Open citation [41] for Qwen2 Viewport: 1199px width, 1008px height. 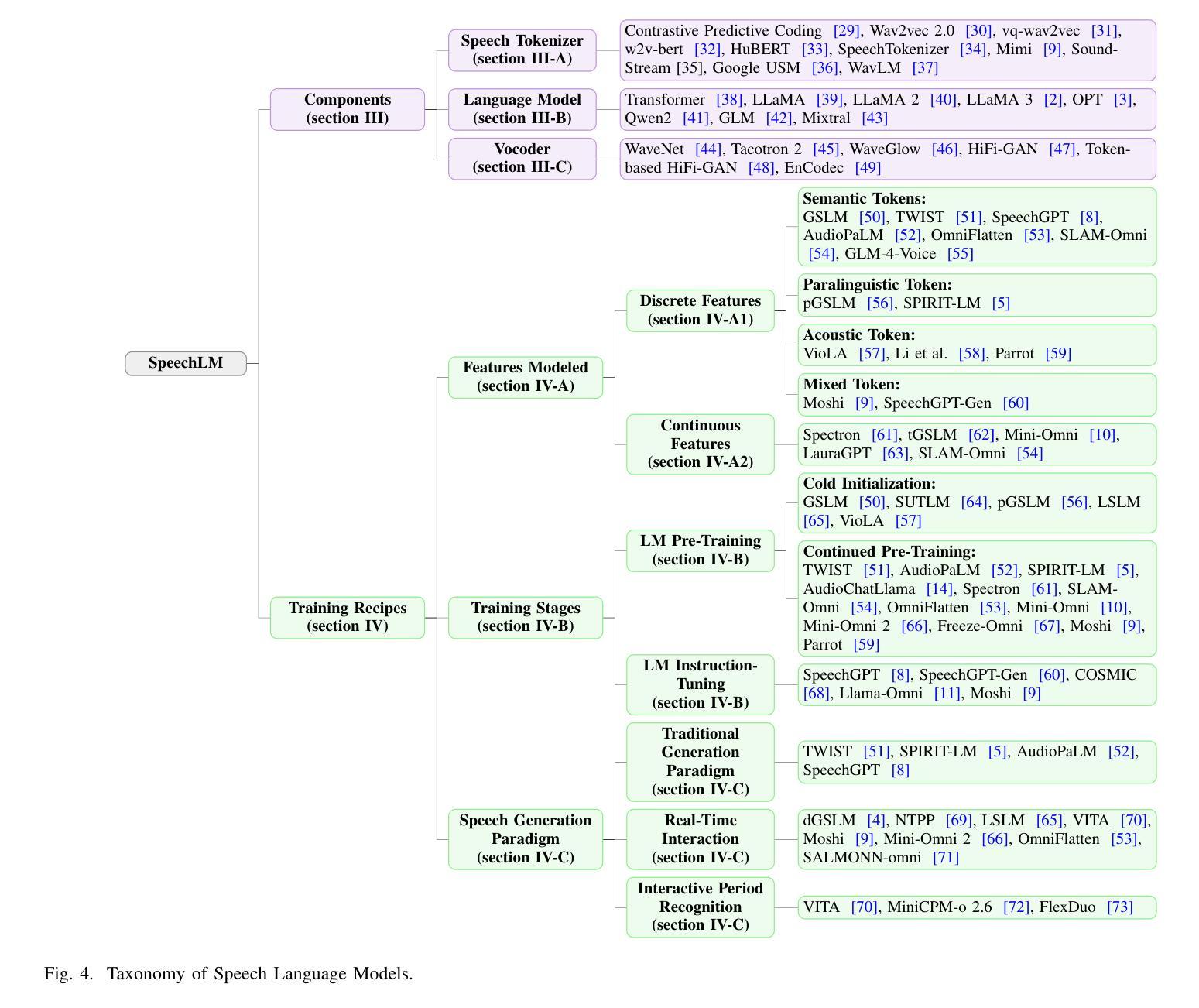point(696,118)
